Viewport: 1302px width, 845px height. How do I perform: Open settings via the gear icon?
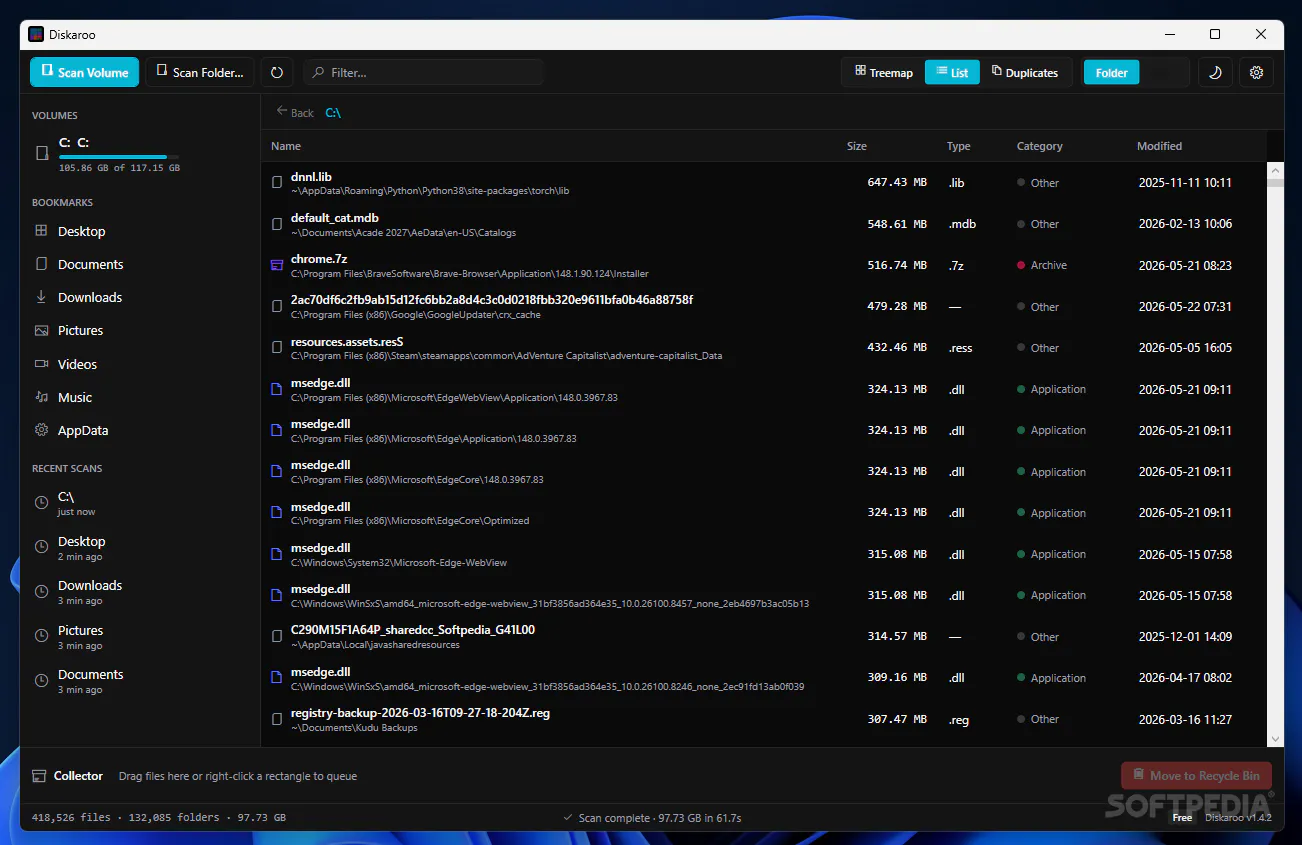1257,72
